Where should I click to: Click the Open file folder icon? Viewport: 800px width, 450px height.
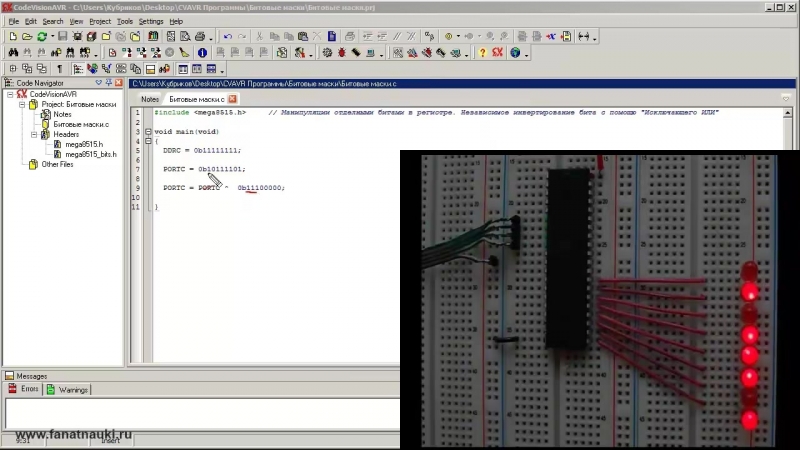(x=27, y=37)
